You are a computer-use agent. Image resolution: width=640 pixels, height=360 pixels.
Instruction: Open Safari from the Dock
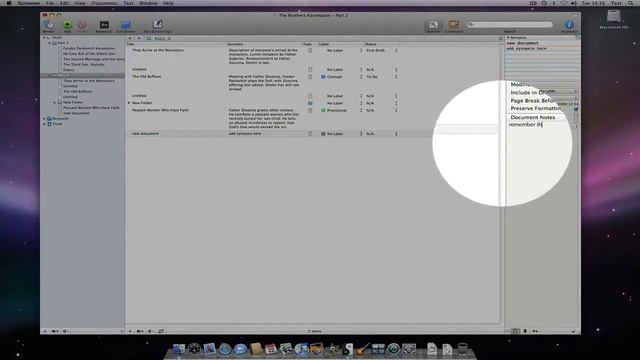tap(225, 349)
